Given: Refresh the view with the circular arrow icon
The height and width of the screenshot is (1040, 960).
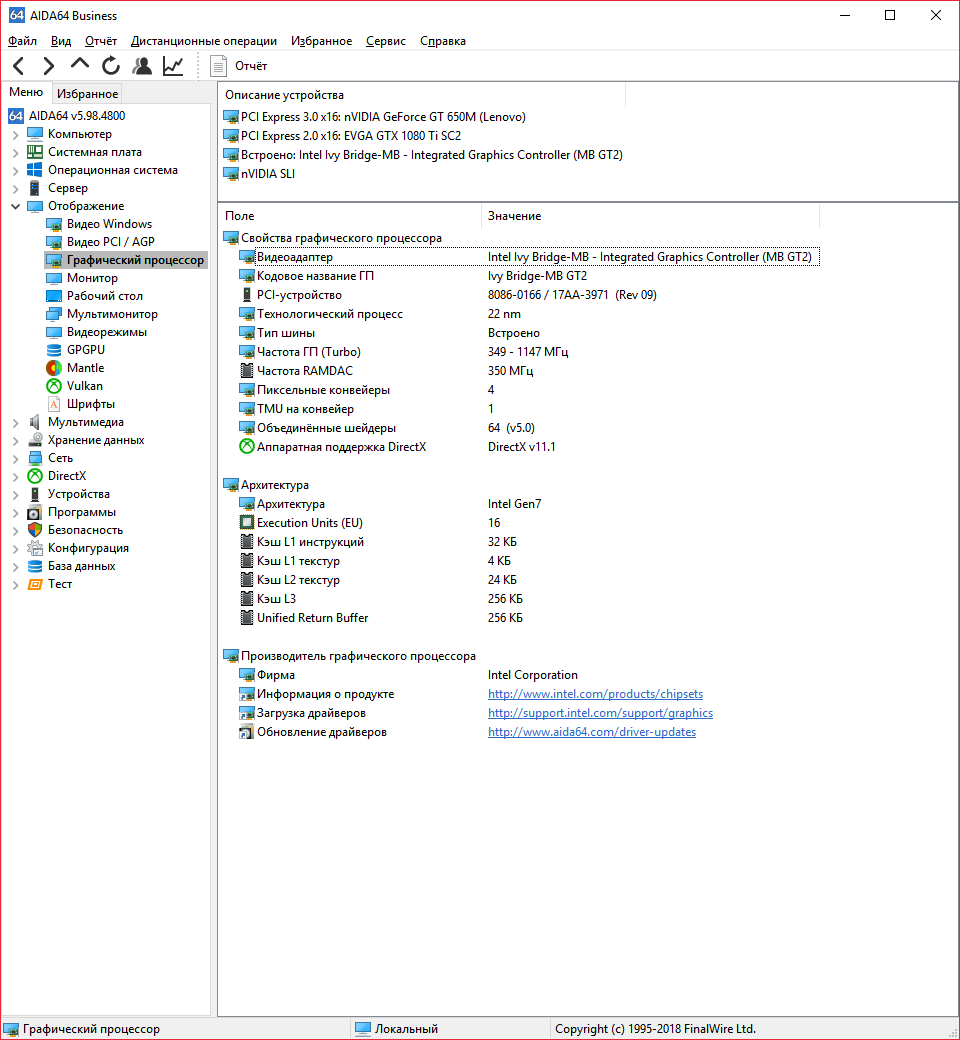Looking at the screenshot, I should pyautogui.click(x=111, y=66).
